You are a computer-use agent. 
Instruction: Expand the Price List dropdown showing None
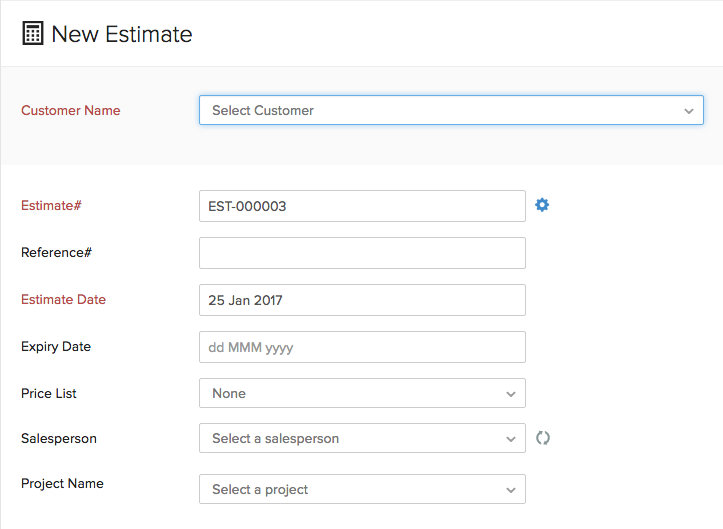point(362,393)
